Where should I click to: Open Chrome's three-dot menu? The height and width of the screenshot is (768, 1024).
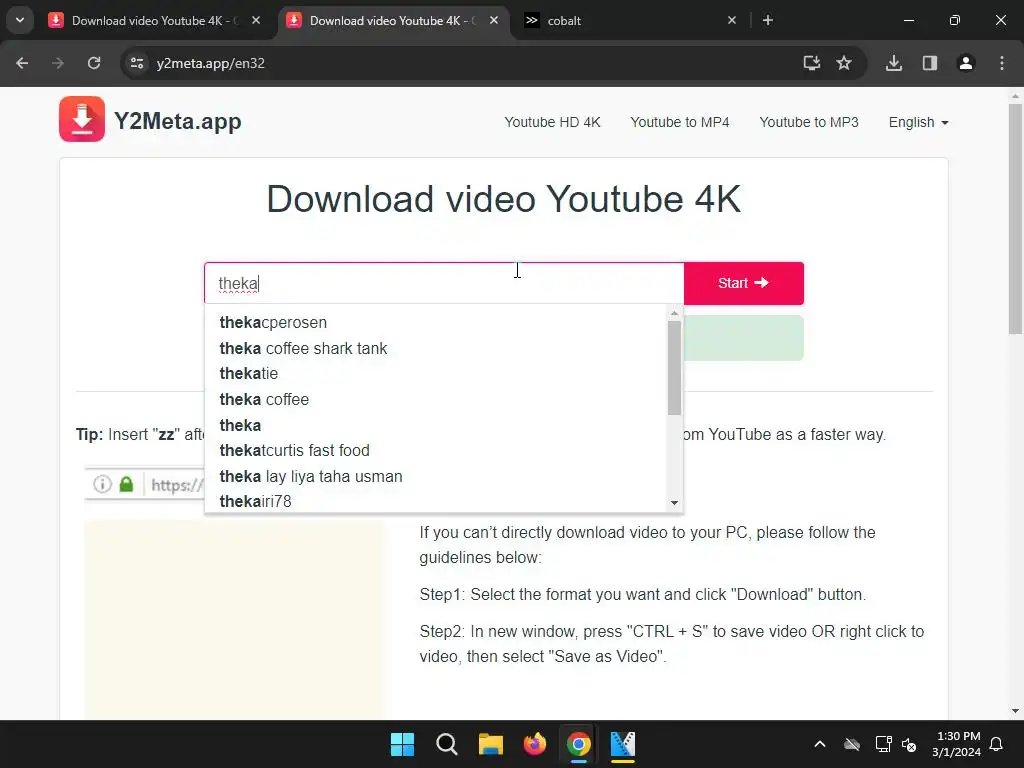pos(1002,63)
